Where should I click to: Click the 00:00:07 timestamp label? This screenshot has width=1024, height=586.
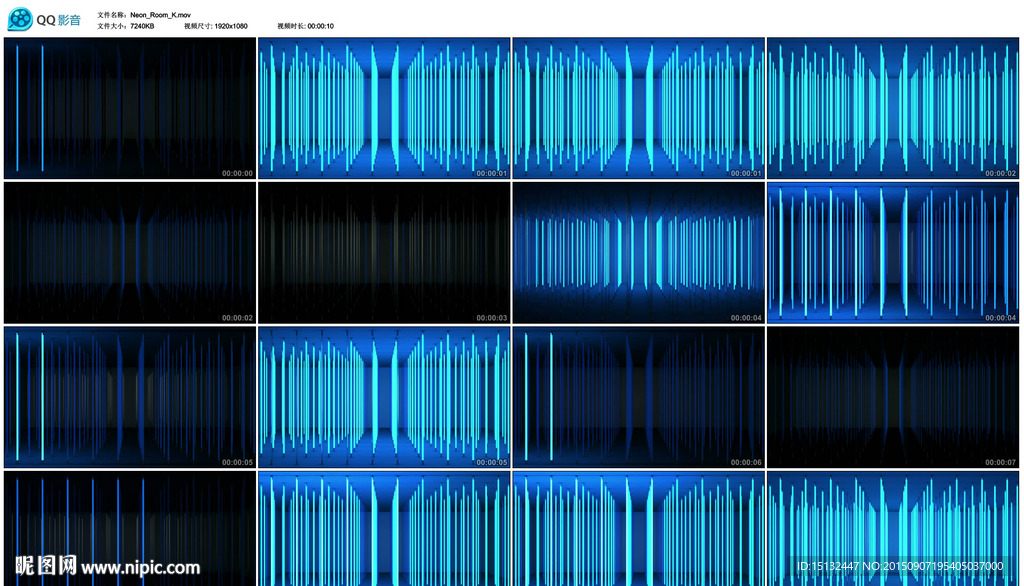point(1000,462)
